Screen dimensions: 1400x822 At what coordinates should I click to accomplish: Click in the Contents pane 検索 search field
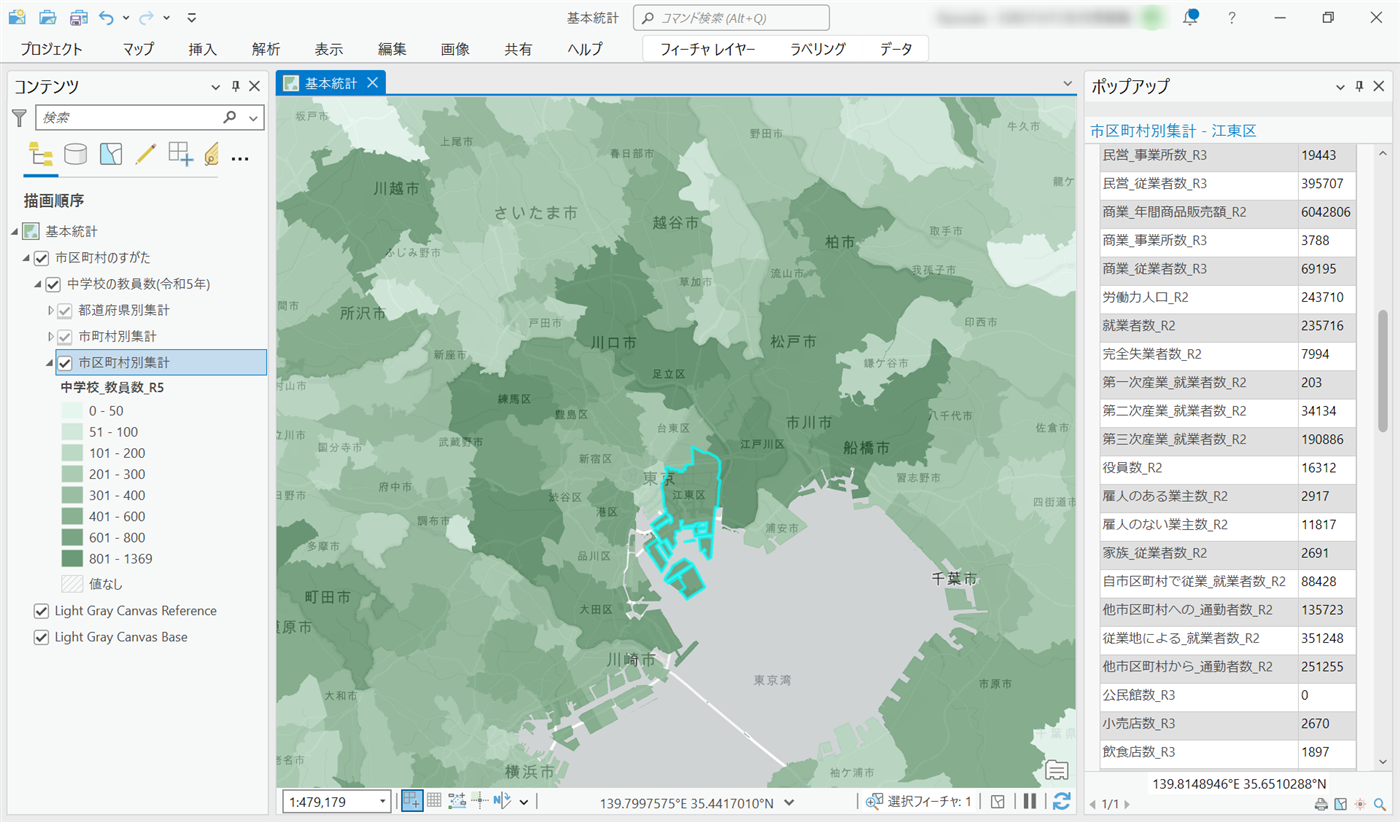point(130,118)
